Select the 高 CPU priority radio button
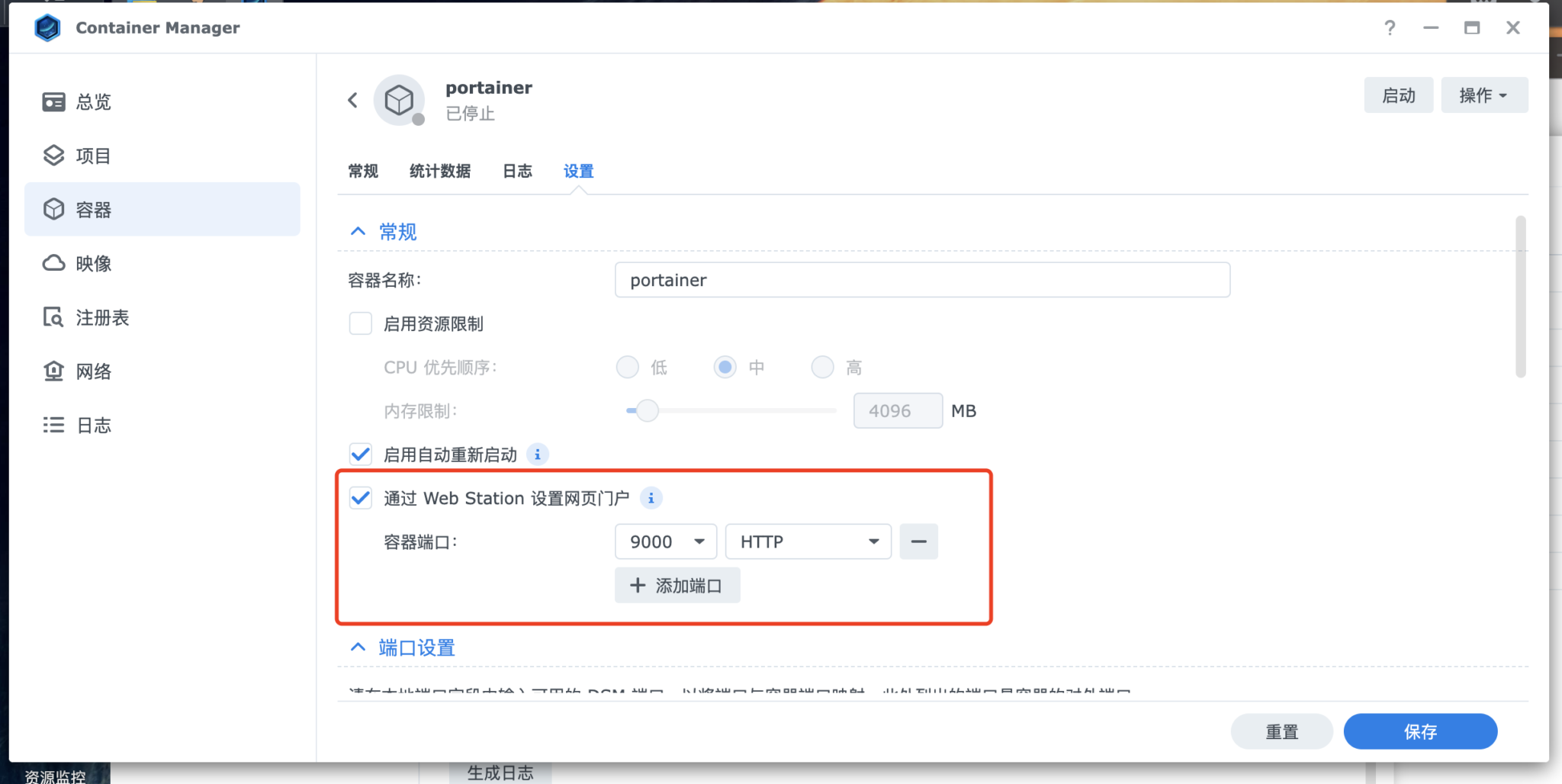The width and height of the screenshot is (1562, 784). coord(823,367)
